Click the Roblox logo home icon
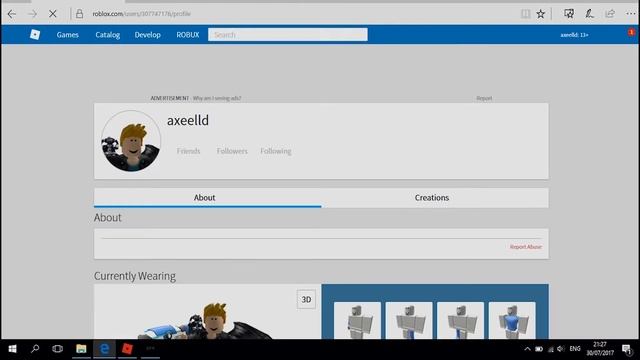Viewport: 640px width, 360px height. pos(35,35)
